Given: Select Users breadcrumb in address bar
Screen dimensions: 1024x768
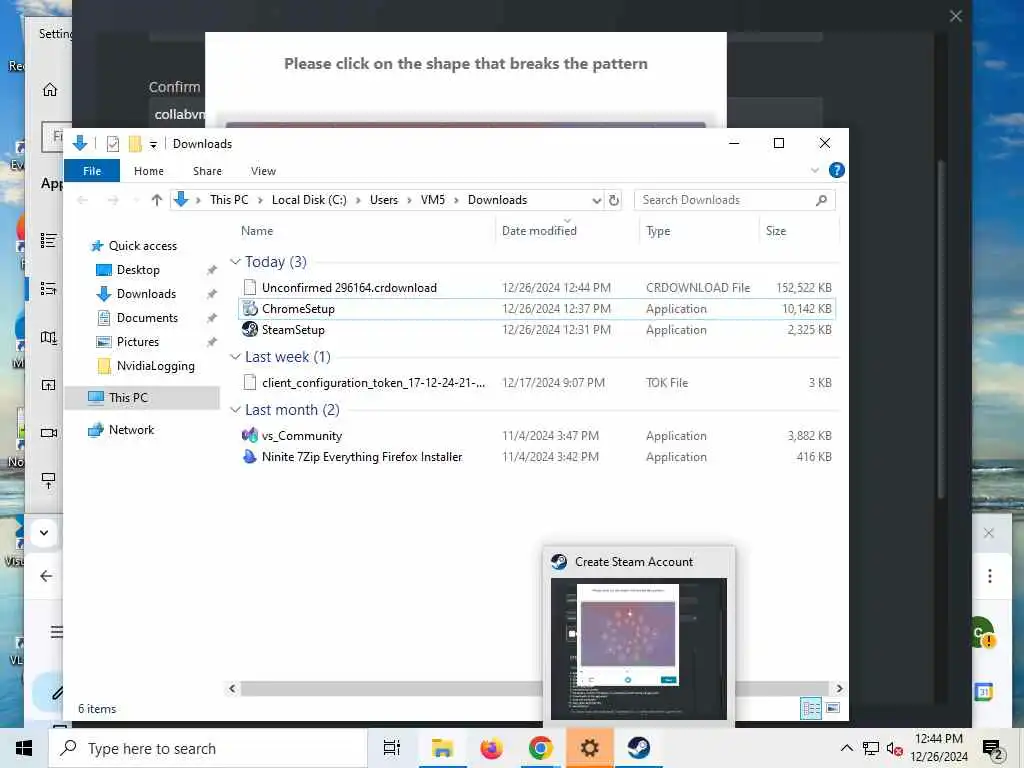Looking at the screenshot, I should (383, 200).
